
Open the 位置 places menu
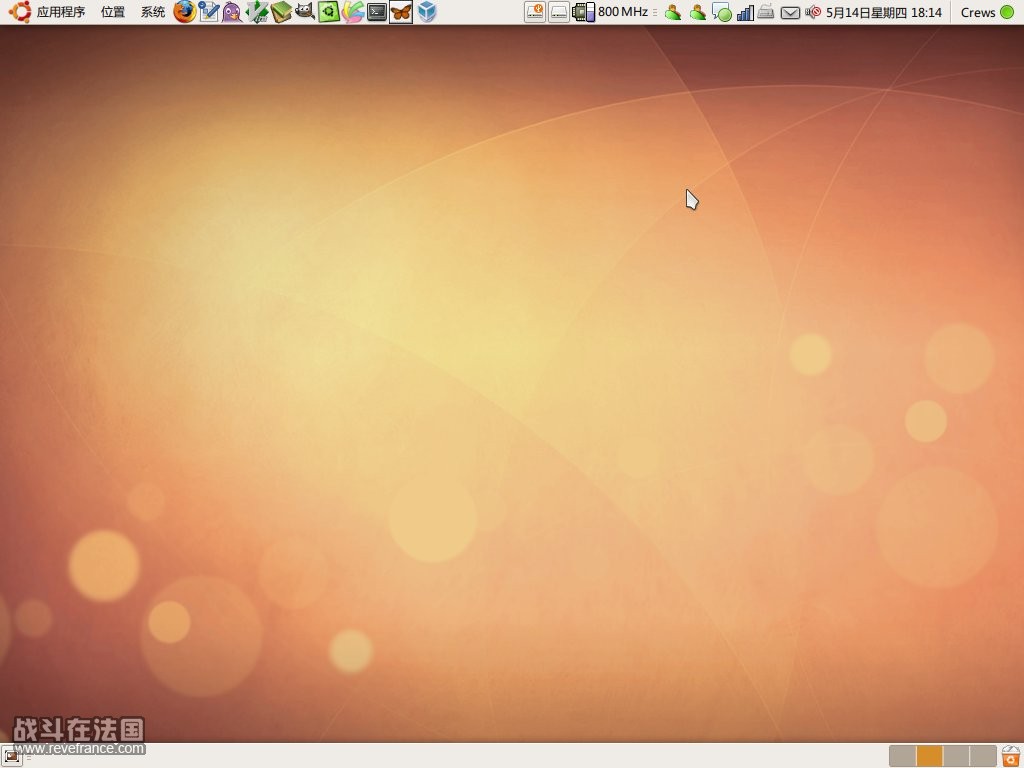point(112,12)
